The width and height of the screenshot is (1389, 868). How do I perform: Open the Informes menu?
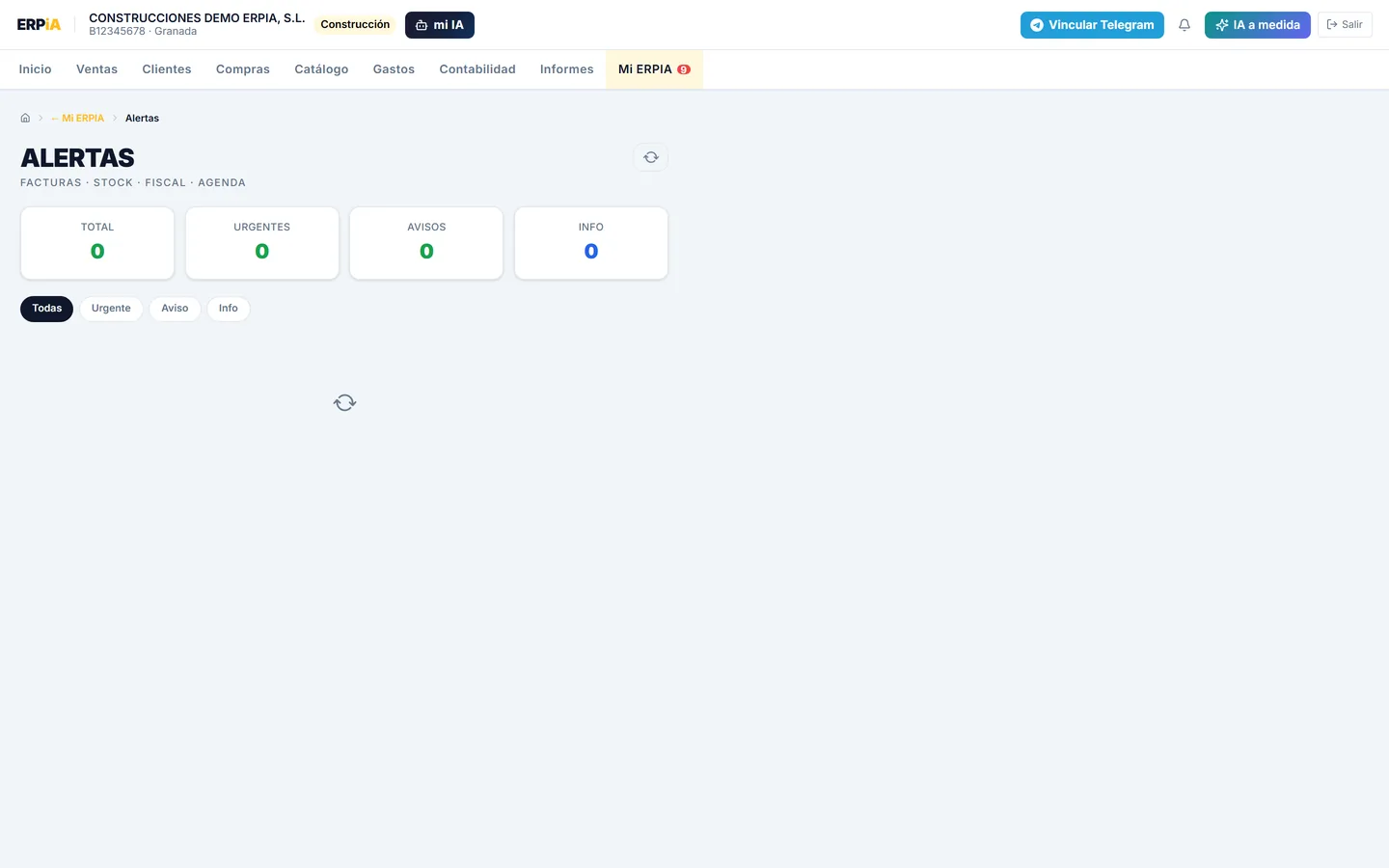tap(567, 69)
